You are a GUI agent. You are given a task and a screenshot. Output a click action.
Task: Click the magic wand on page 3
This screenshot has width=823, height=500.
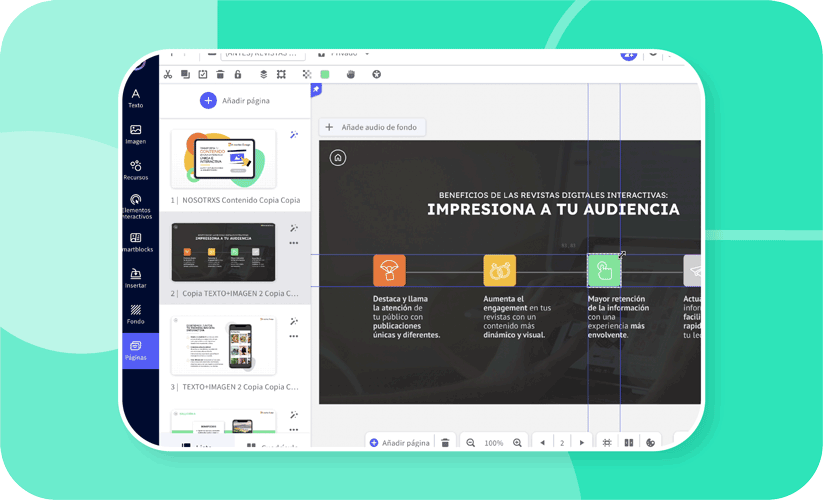294,321
